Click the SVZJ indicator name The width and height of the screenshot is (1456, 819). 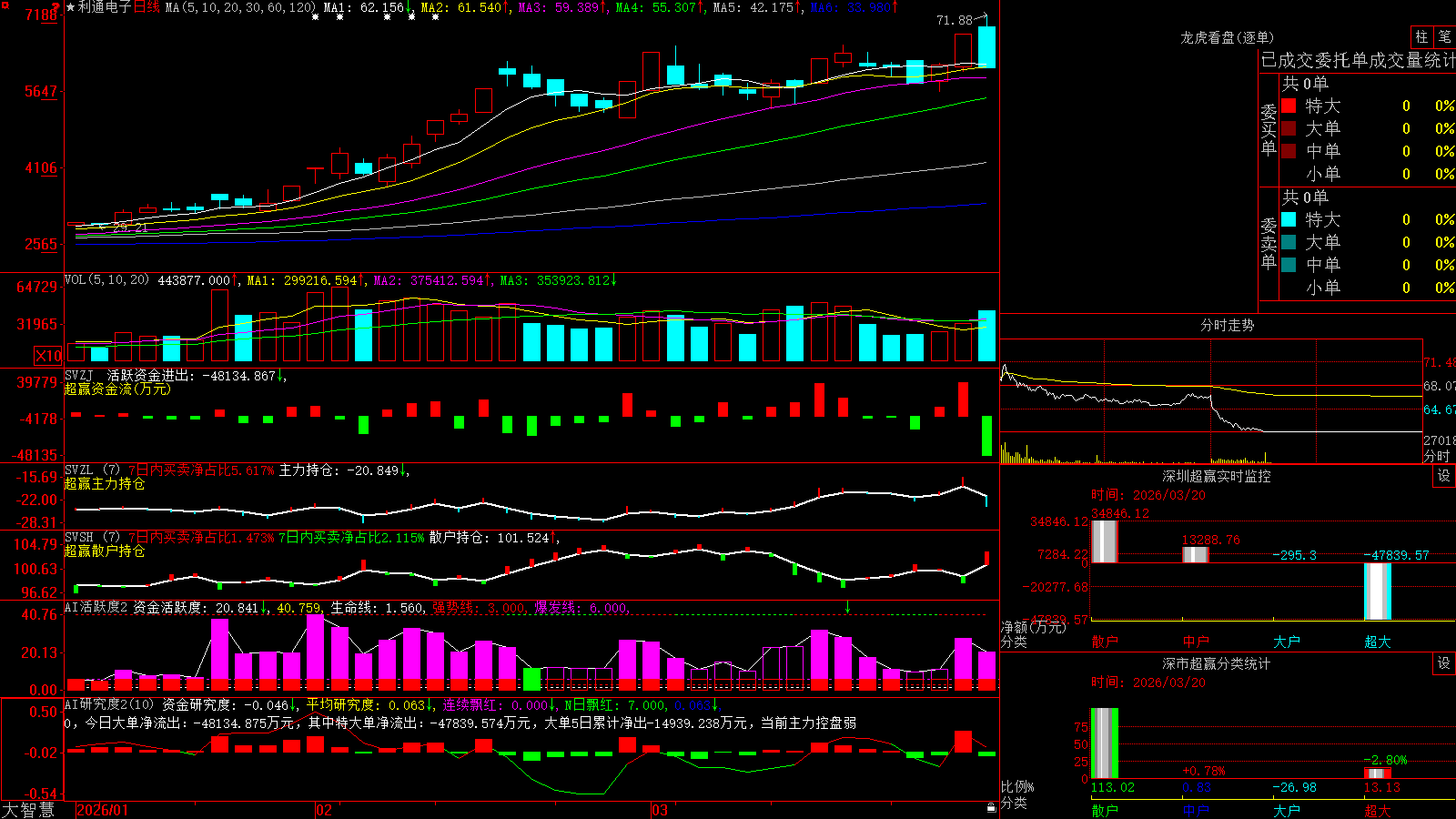coord(79,376)
